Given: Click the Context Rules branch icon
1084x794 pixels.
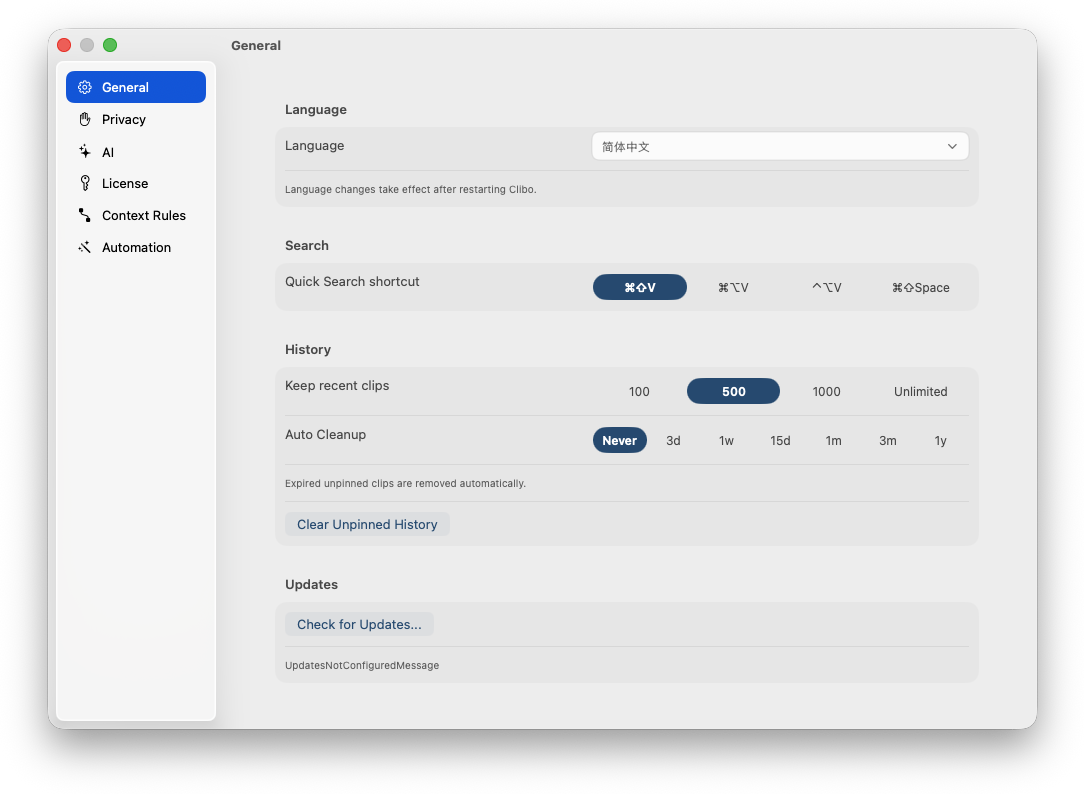Looking at the screenshot, I should pyautogui.click(x=85, y=215).
